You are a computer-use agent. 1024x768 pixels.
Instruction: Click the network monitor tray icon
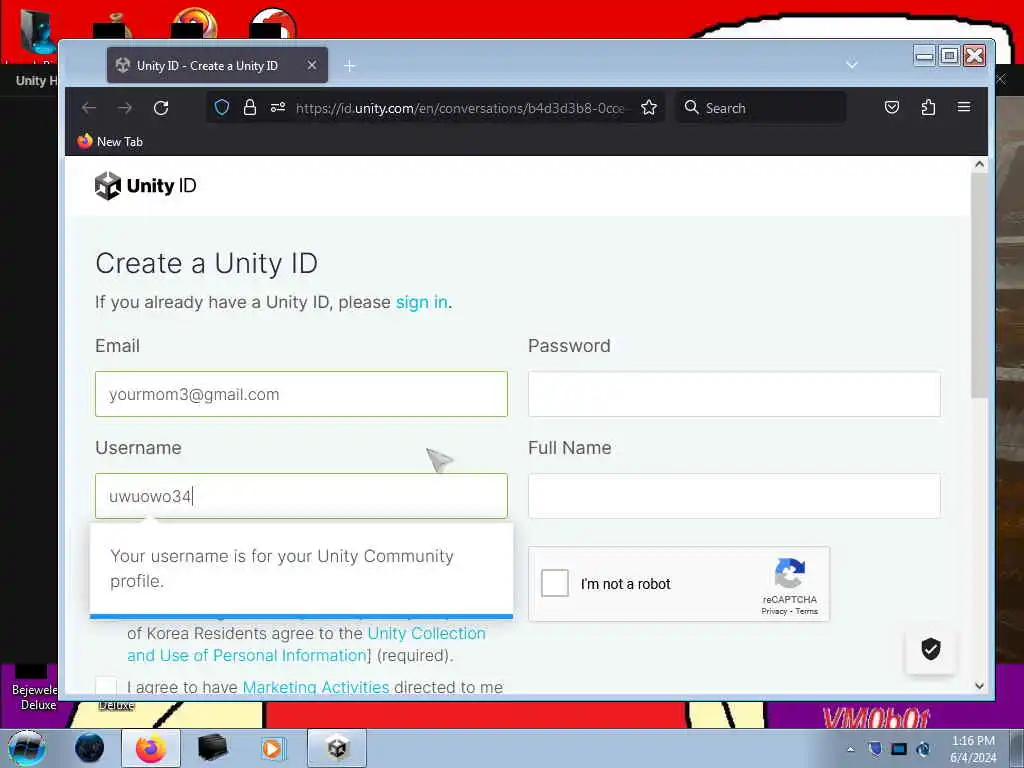coord(899,749)
